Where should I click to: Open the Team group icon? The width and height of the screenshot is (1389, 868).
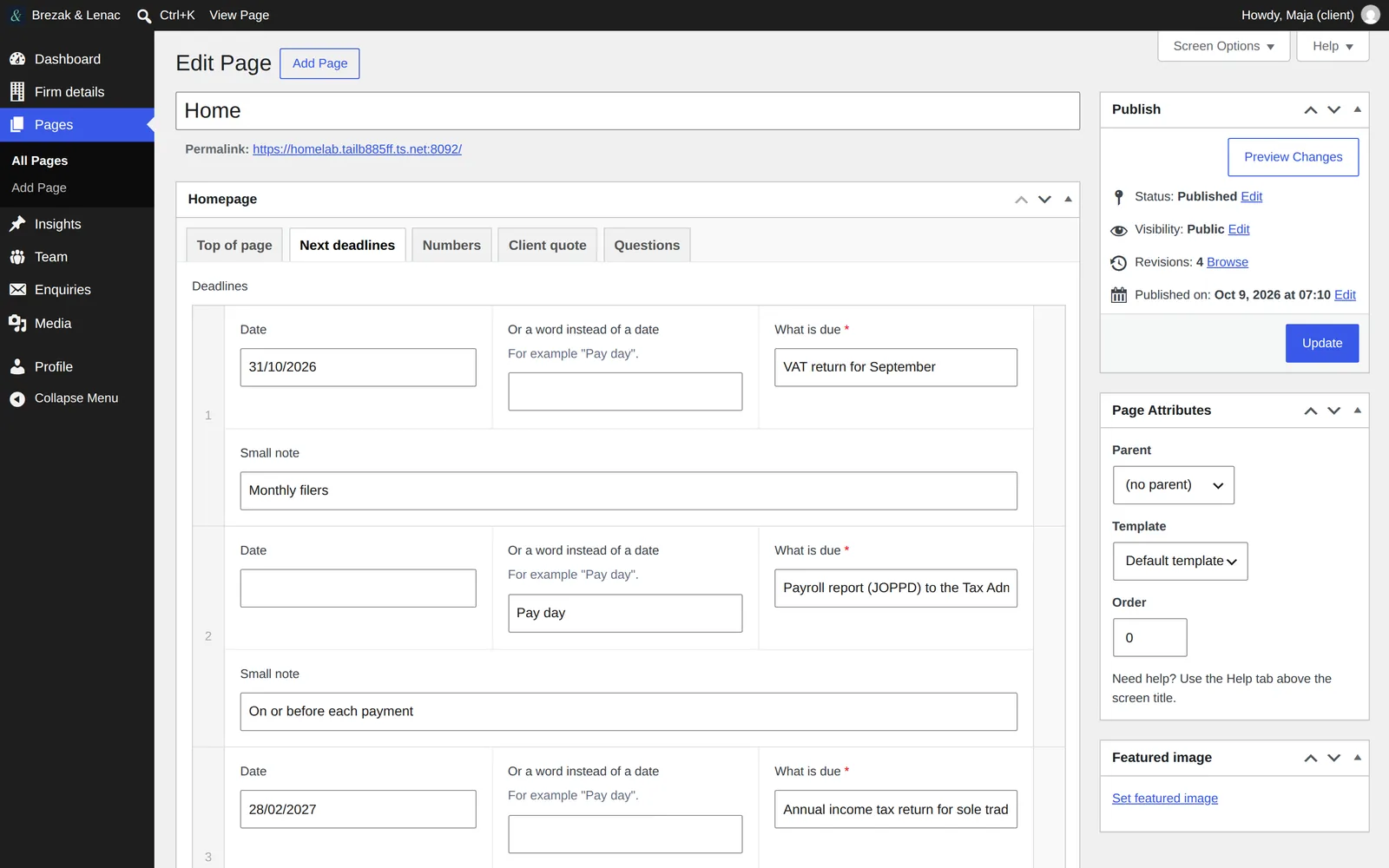click(17, 257)
